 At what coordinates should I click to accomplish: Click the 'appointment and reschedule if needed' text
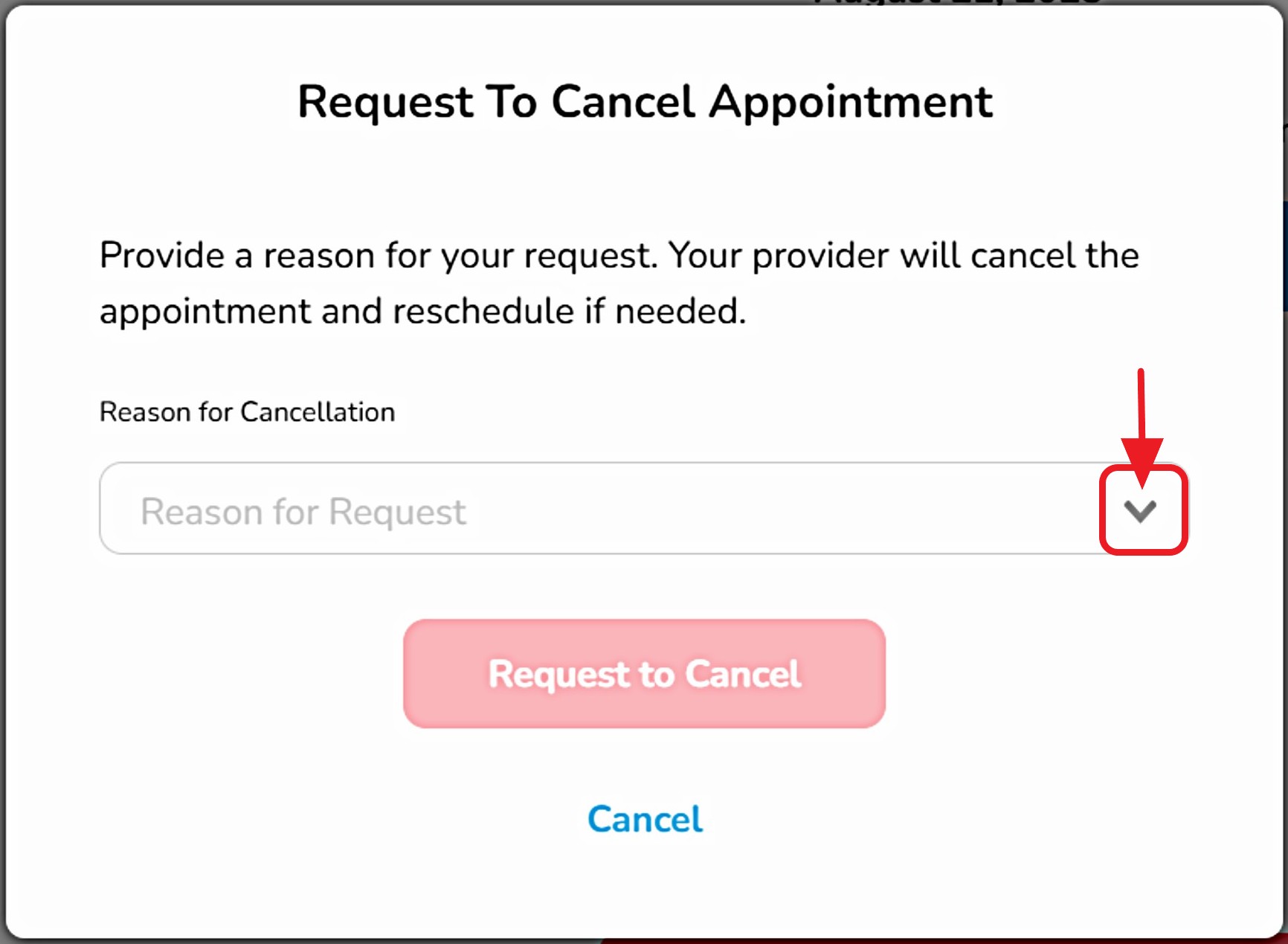(422, 311)
